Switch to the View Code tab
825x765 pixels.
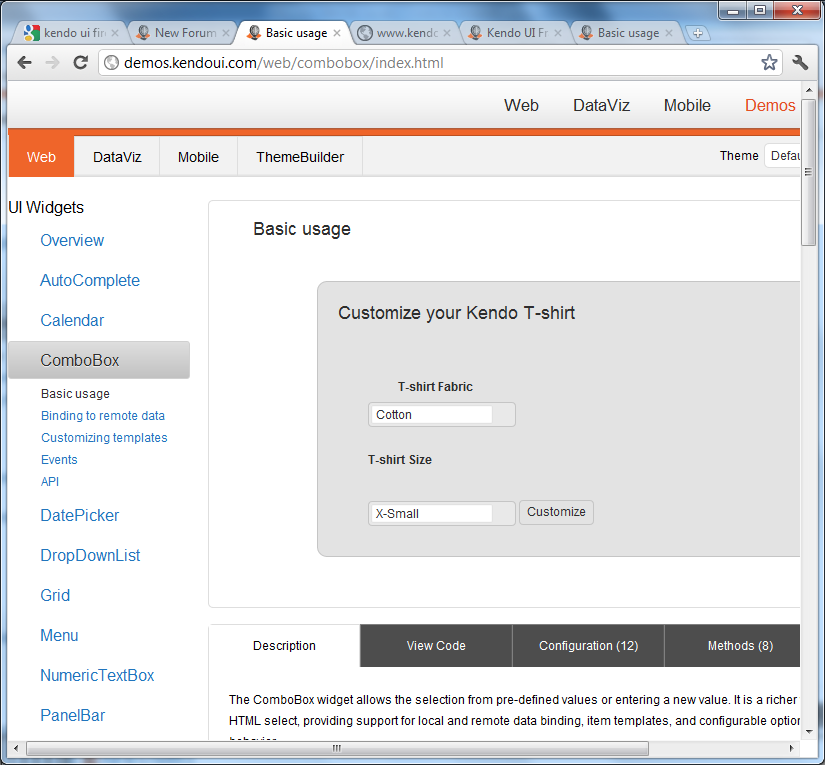[436, 646]
